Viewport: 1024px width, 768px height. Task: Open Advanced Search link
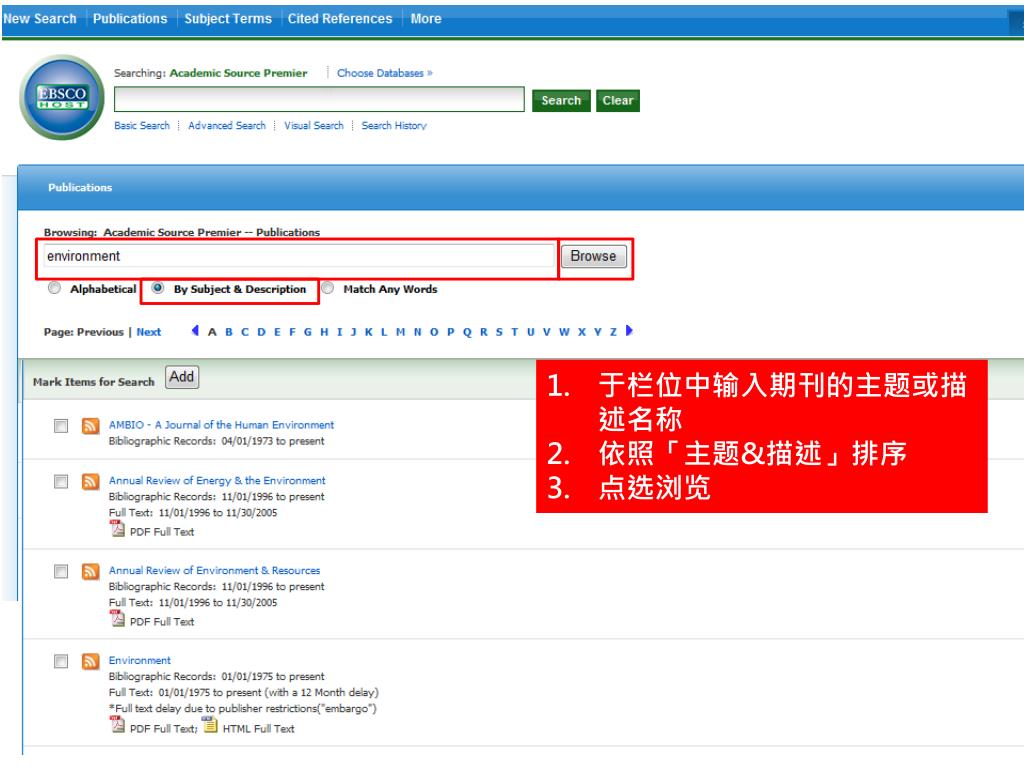[227, 125]
